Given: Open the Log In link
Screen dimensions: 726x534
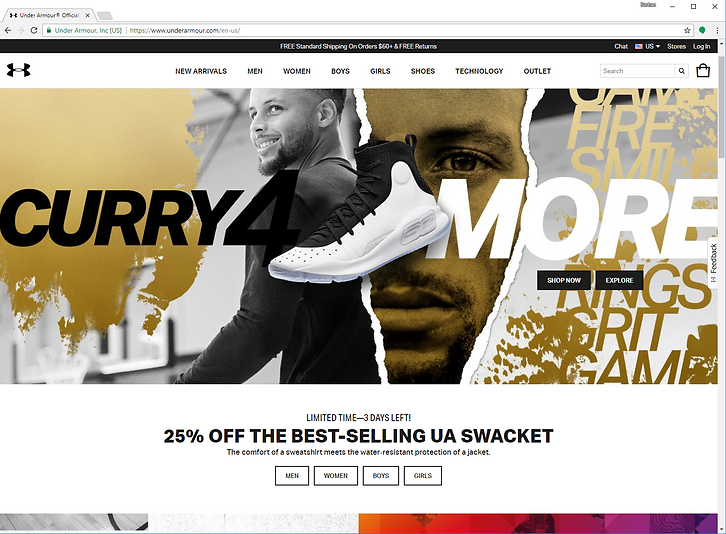Looking at the screenshot, I should point(701,46).
